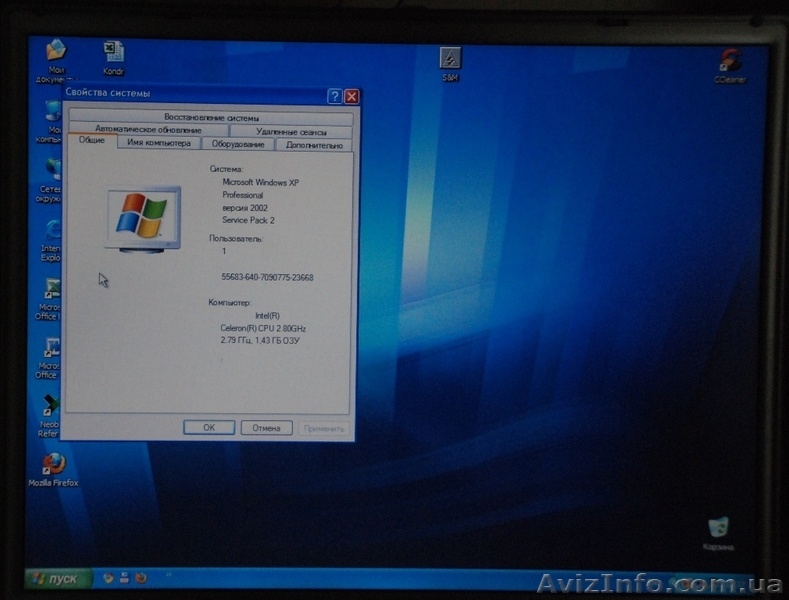
Task: Click the first quick launch icon in taskbar
Action: [x=108, y=578]
